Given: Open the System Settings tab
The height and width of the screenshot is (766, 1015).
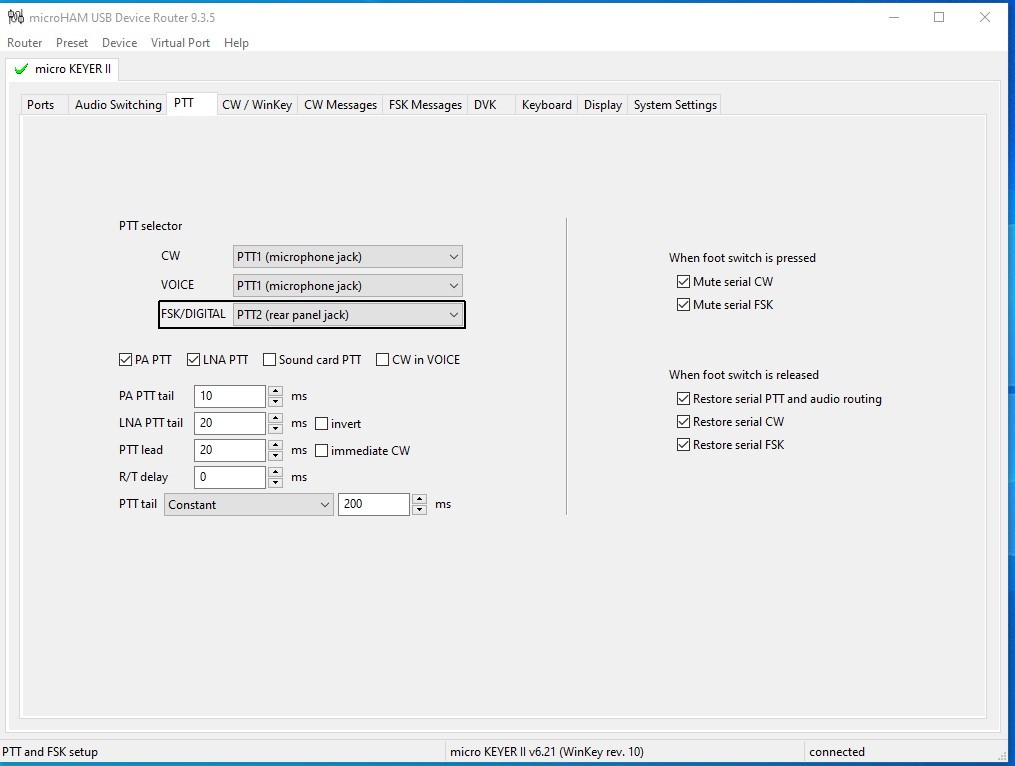Looking at the screenshot, I should coord(675,105).
